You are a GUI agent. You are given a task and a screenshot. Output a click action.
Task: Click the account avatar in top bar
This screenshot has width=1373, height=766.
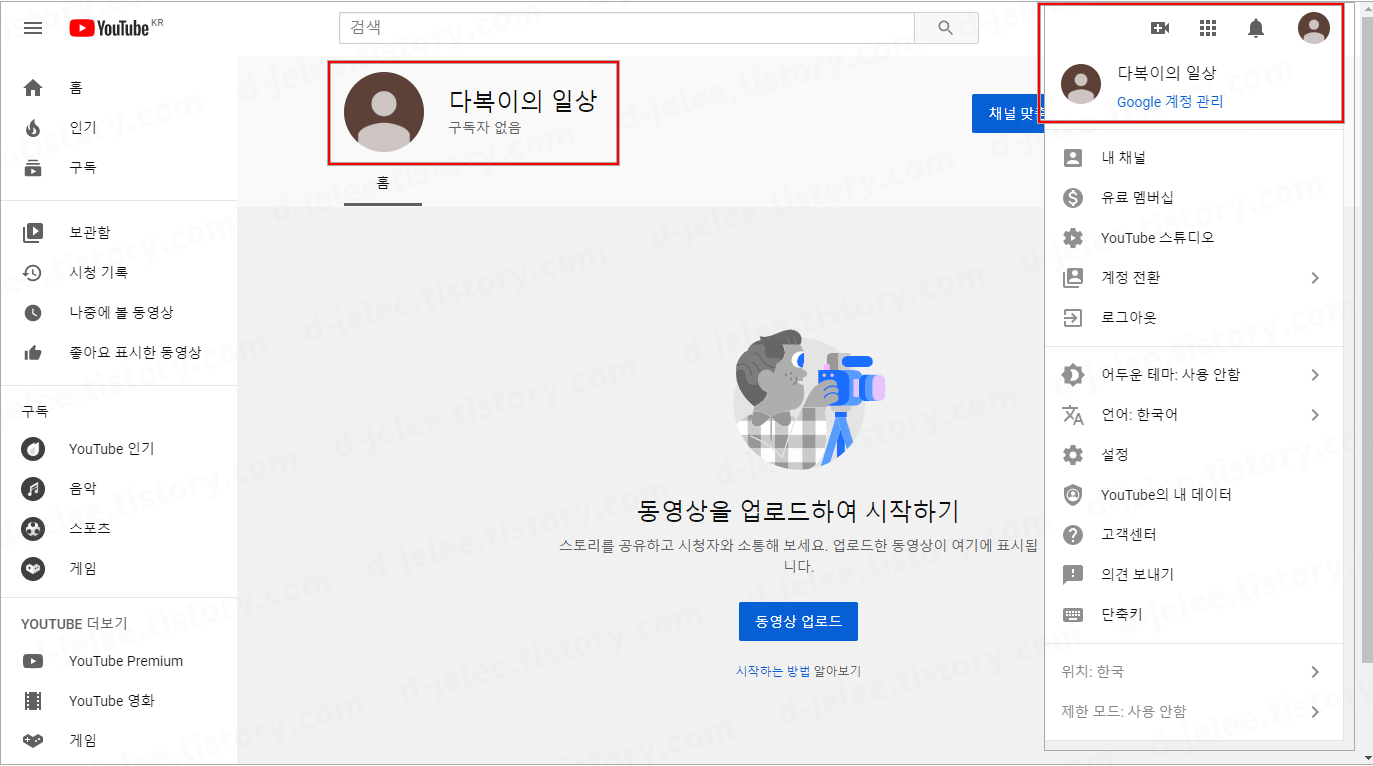(1314, 28)
